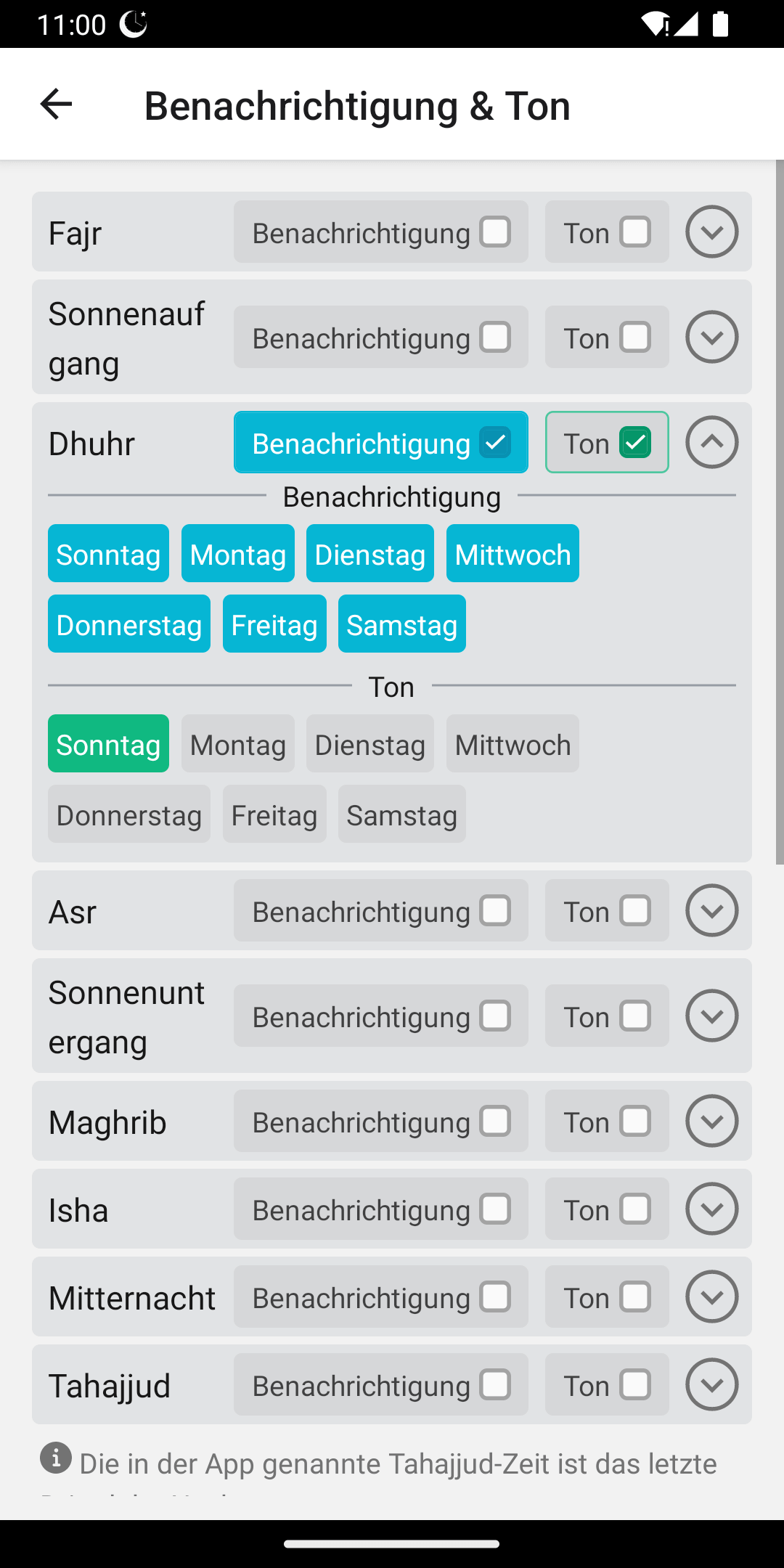Turn on Asr Benachrichtigung checkbox
This screenshot has width=784, height=1568.
pos(495,911)
